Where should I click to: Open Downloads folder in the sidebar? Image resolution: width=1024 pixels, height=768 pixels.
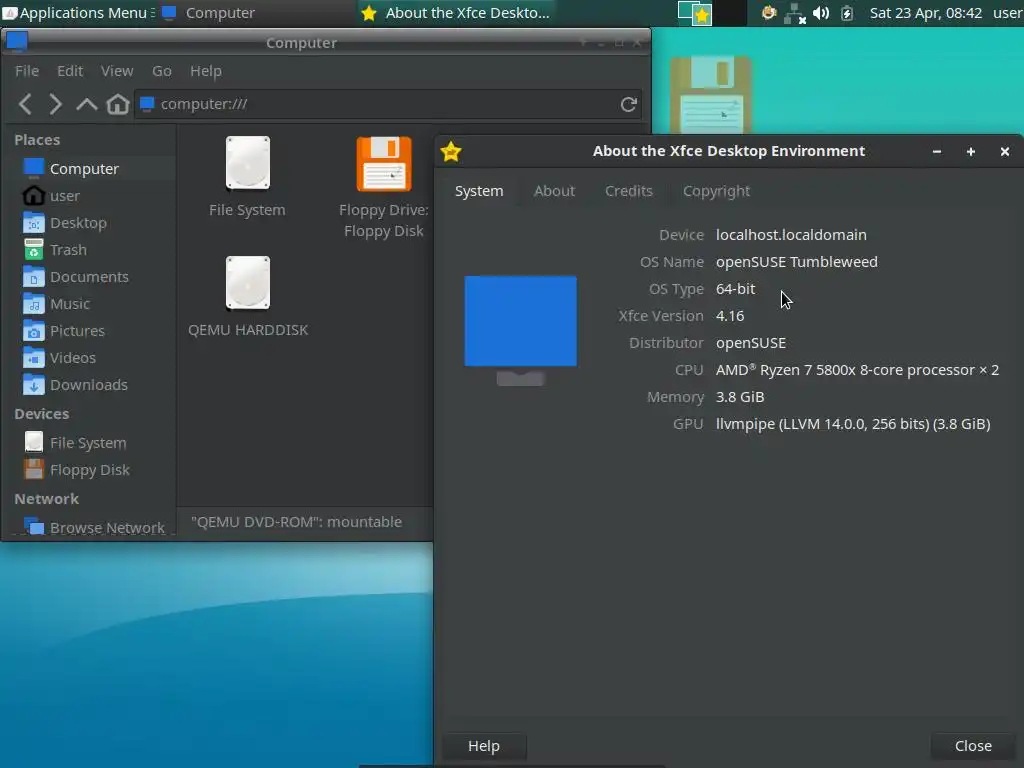click(89, 385)
